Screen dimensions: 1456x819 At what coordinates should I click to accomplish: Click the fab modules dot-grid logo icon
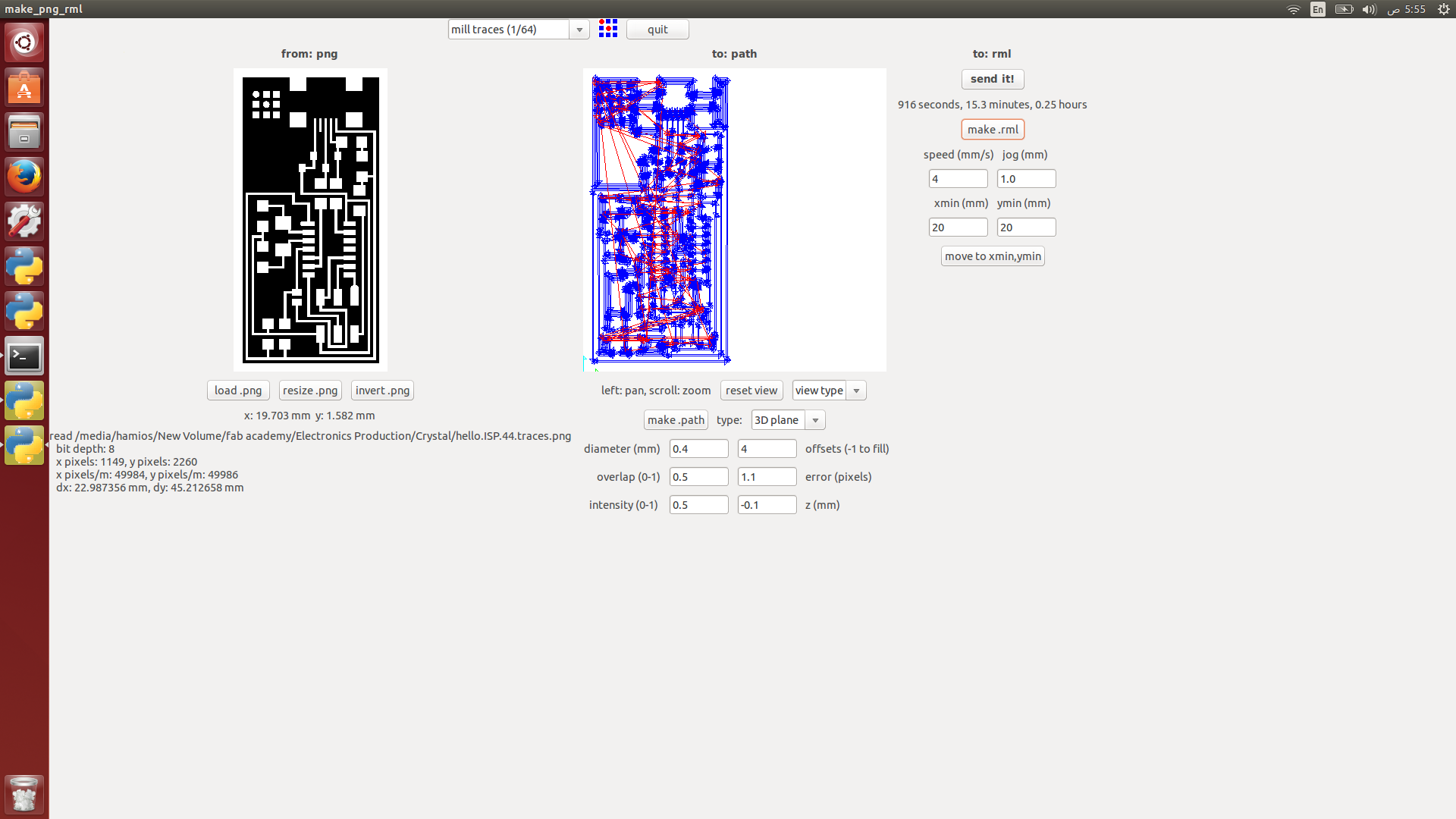click(607, 29)
